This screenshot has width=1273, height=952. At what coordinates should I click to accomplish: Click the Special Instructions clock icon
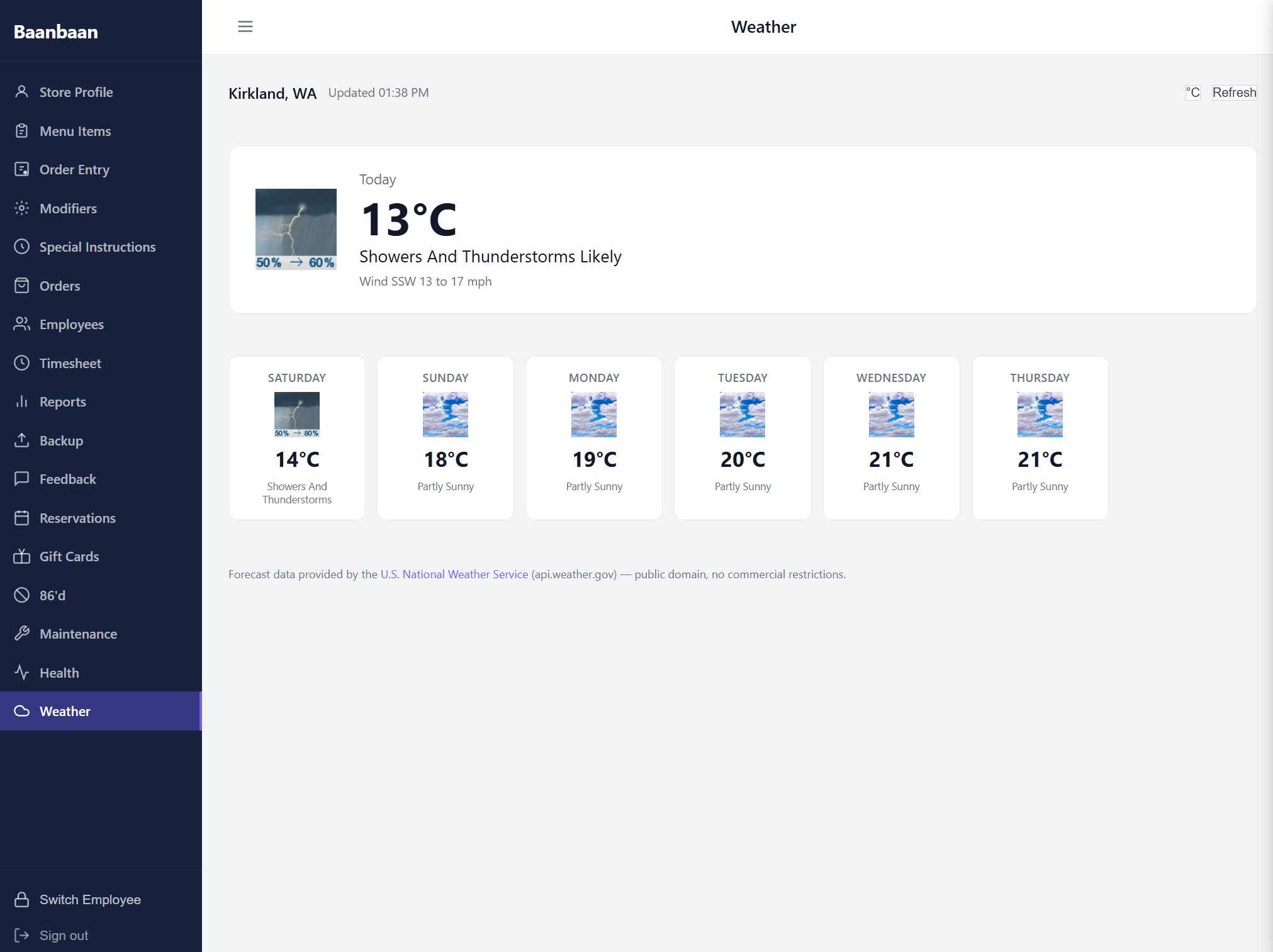[x=22, y=247]
